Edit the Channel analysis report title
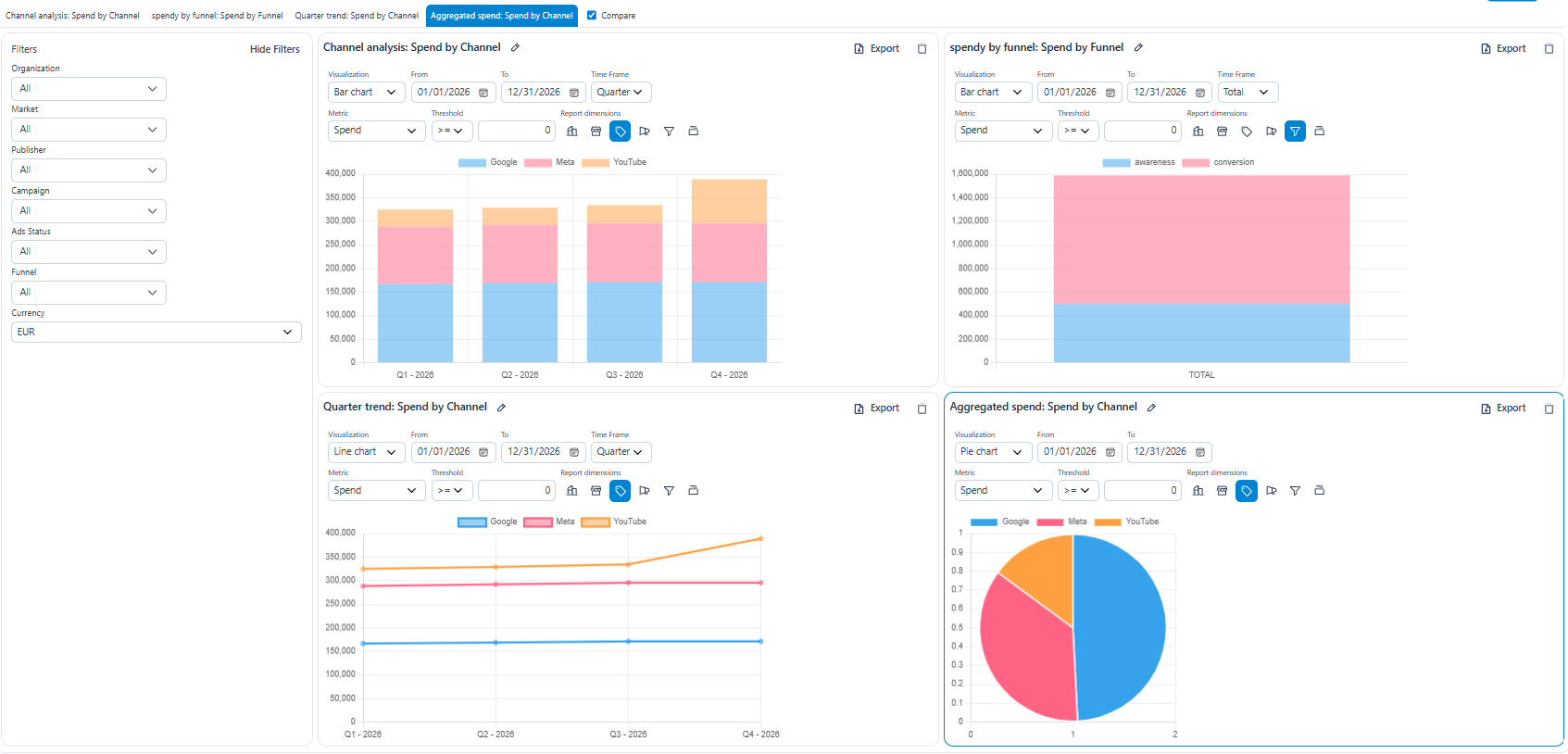 [515, 47]
